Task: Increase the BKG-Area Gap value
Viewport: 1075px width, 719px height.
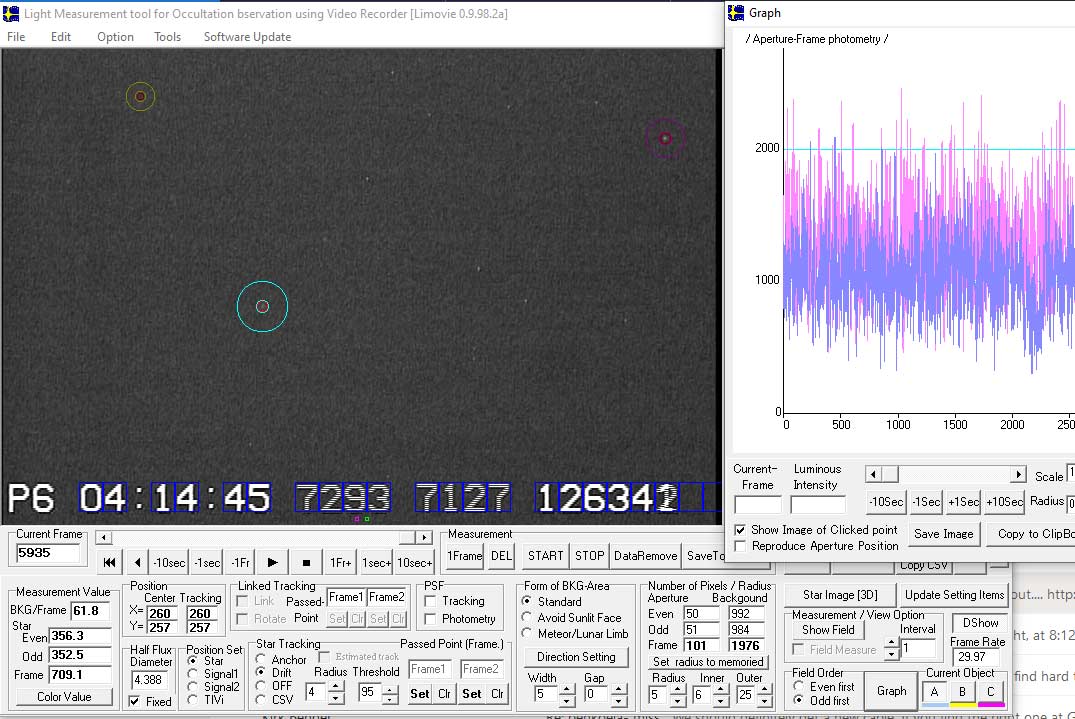Action: pyautogui.click(x=618, y=689)
